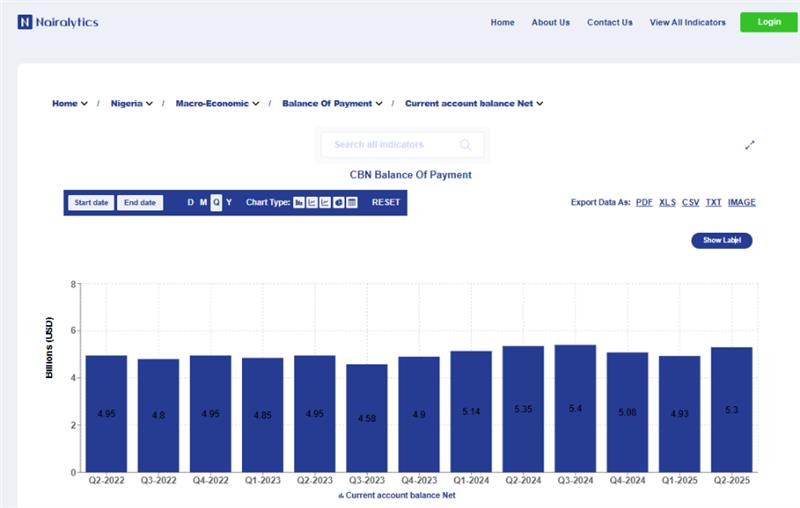Select monthly (M) frequency
This screenshot has height=508, width=800.
pos(203,202)
